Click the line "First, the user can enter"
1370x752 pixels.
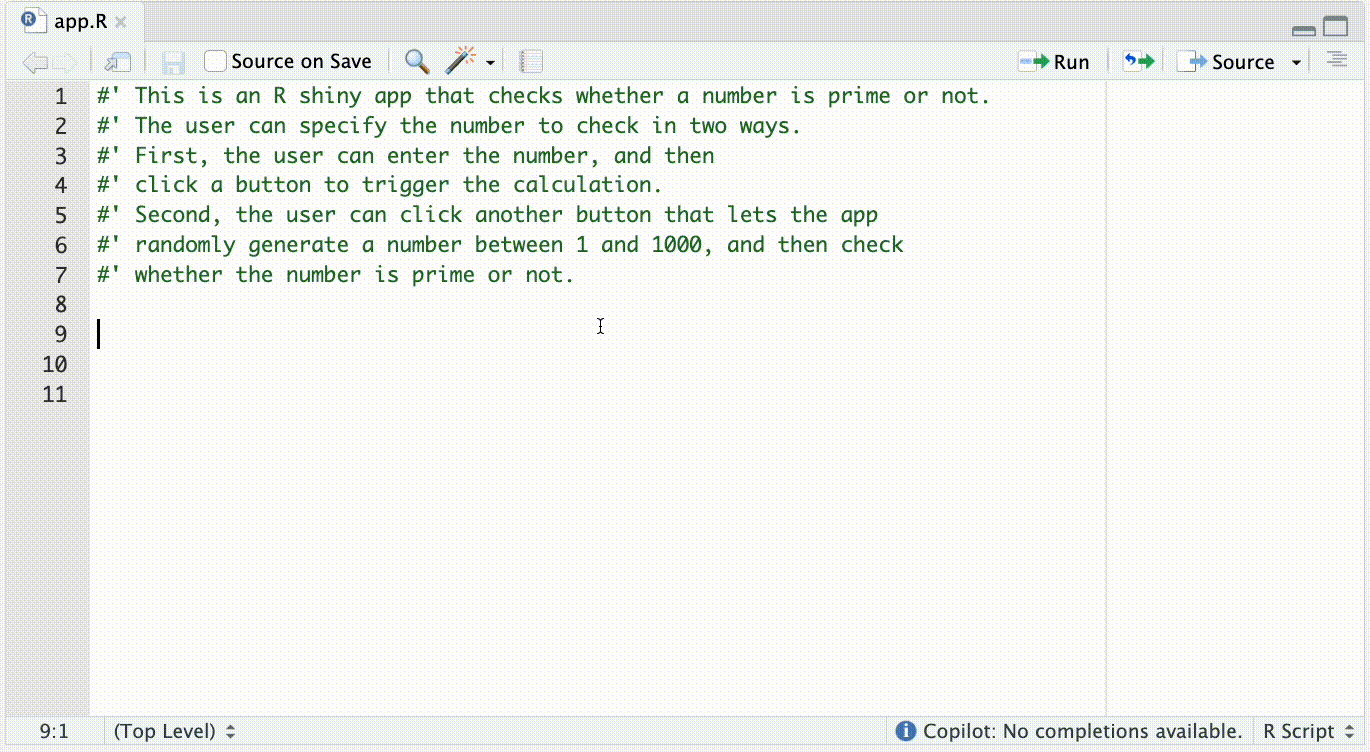[x=406, y=156]
